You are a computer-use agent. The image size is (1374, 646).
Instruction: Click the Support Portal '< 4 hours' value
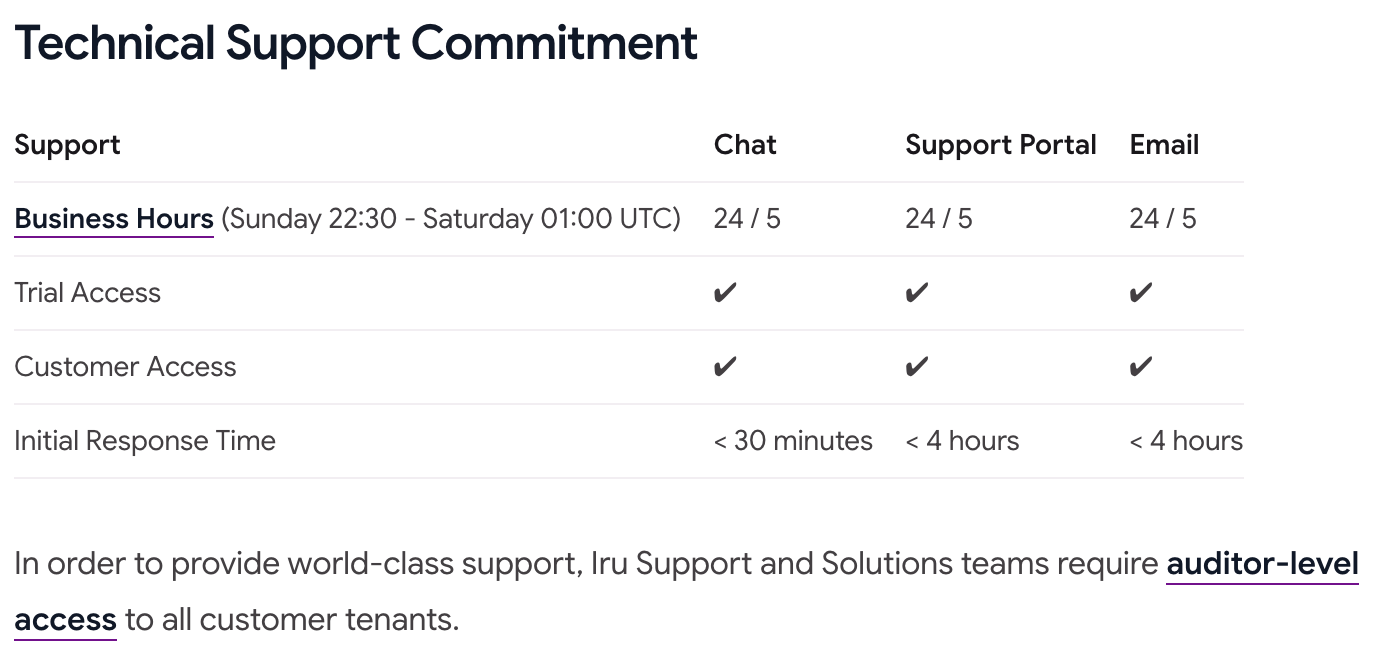[x=962, y=441]
